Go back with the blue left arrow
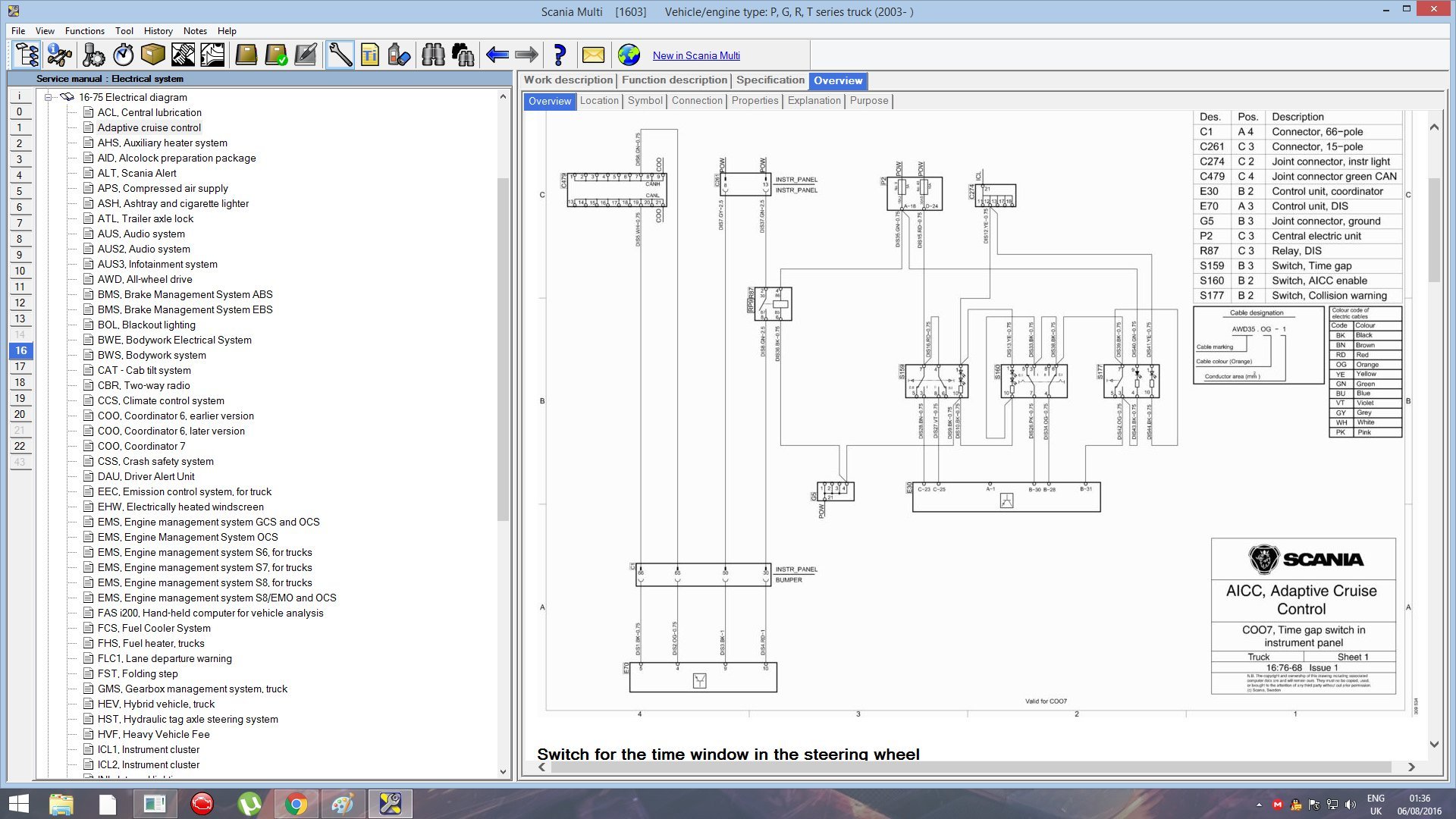 click(x=497, y=55)
